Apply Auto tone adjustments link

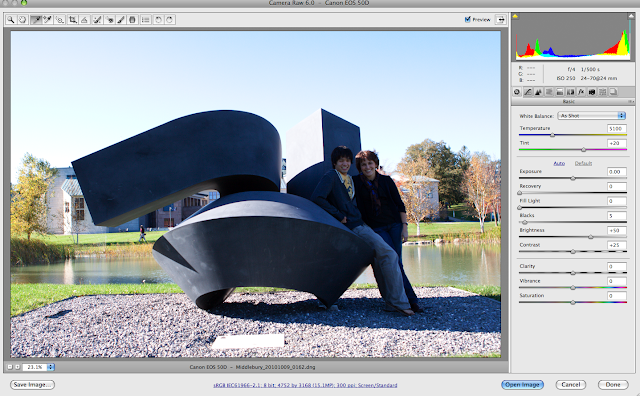click(559, 163)
